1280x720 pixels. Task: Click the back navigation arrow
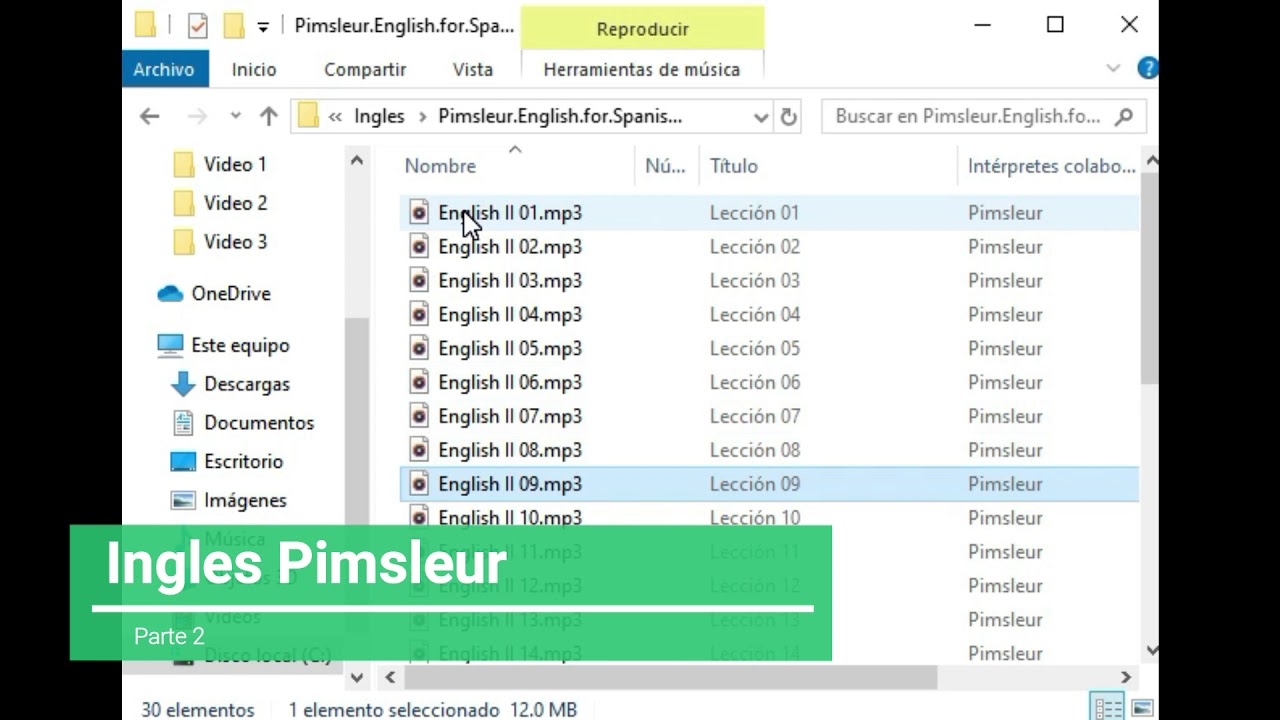(x=150, y=116)
